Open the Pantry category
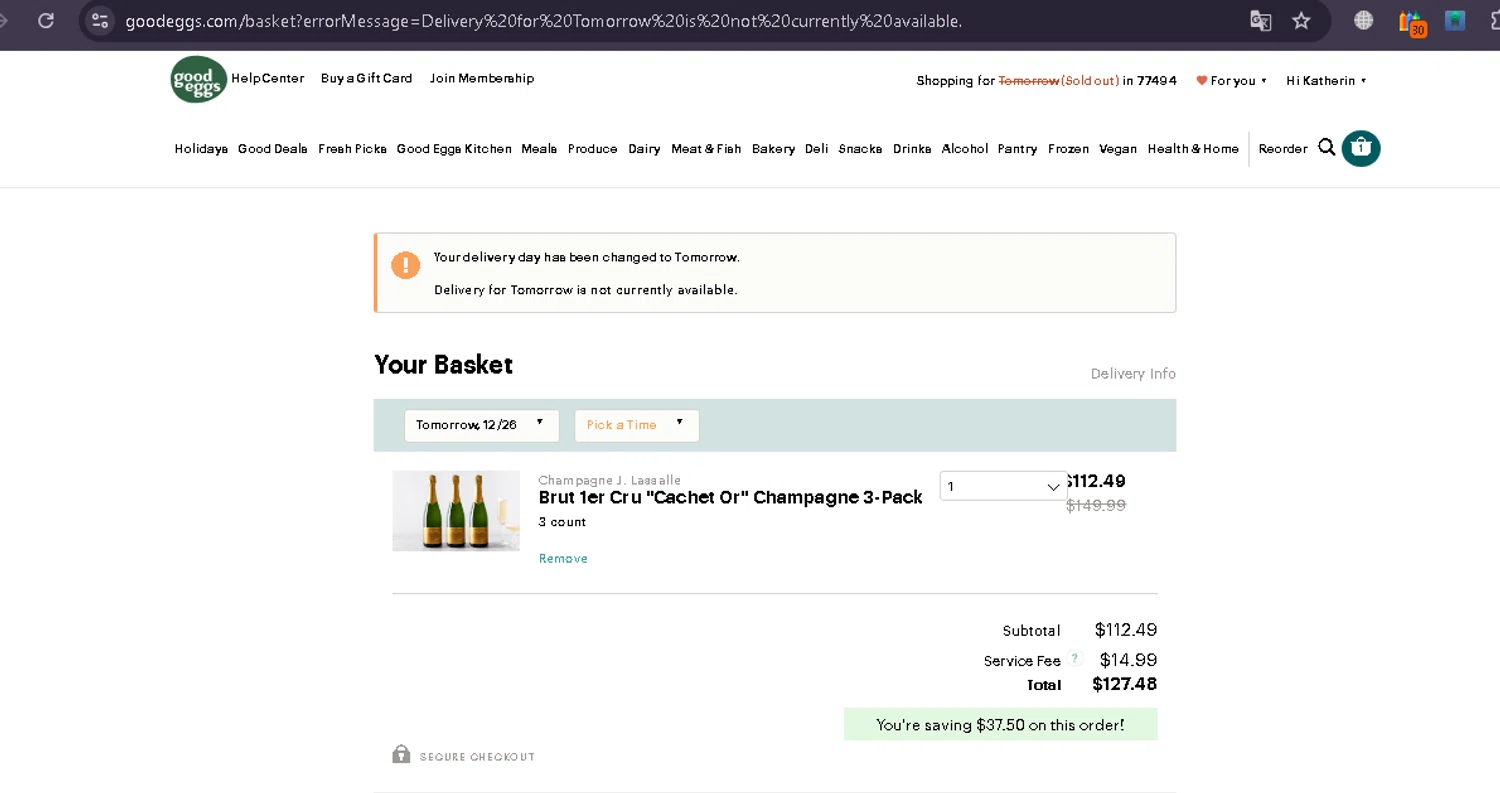This screenshot has height=793, width=1500. click(x=1017, y=149)
